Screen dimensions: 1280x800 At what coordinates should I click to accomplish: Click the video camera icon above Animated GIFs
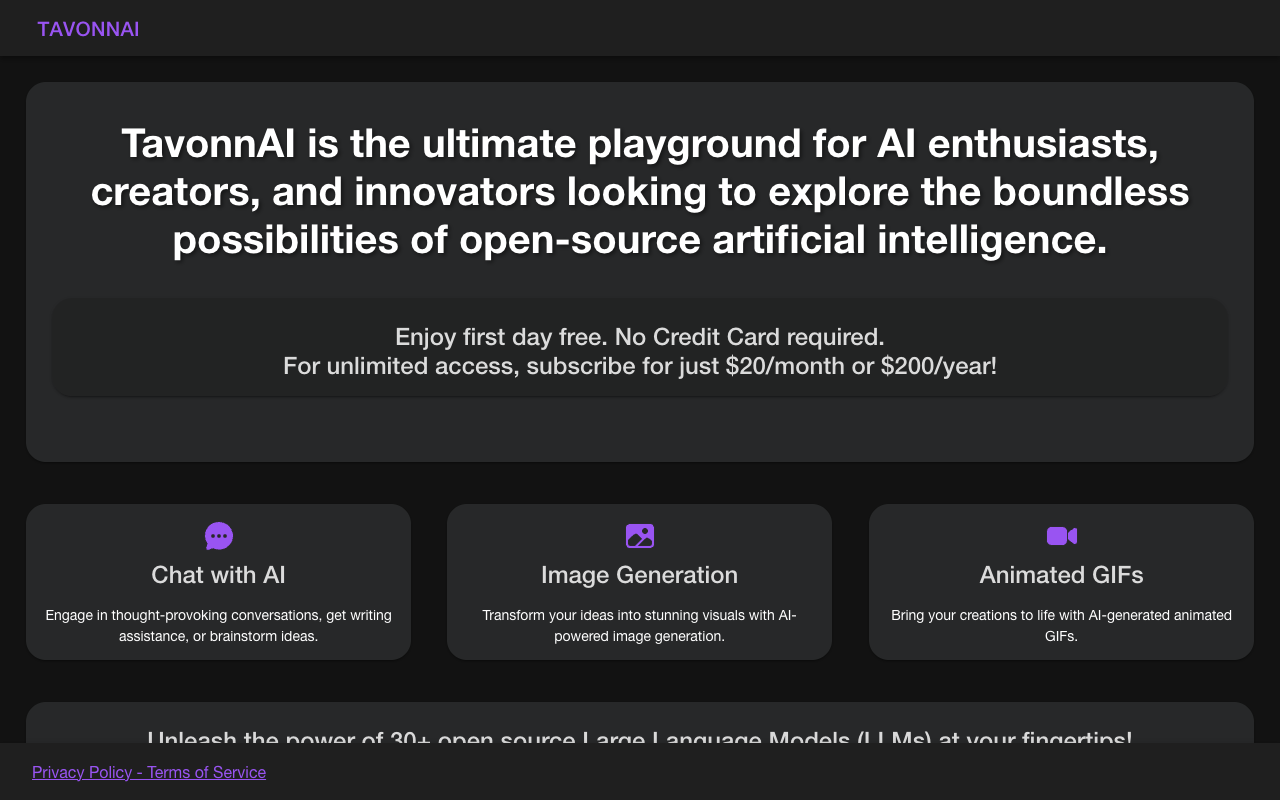[1062, 536]
